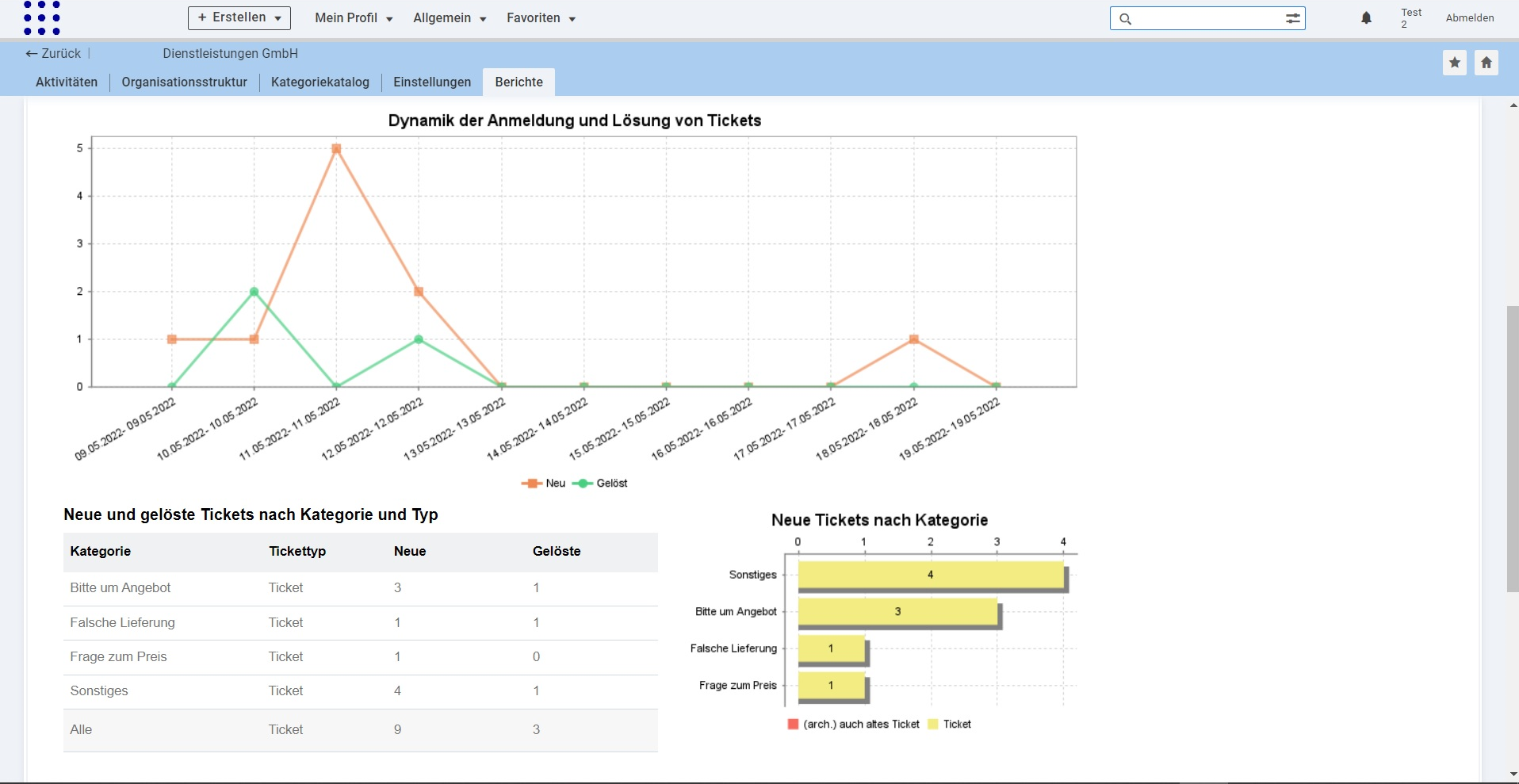Screen dimensions: 1519x784
Task: Expand the Allgemein menu
Action: click(x=450, y=17)
